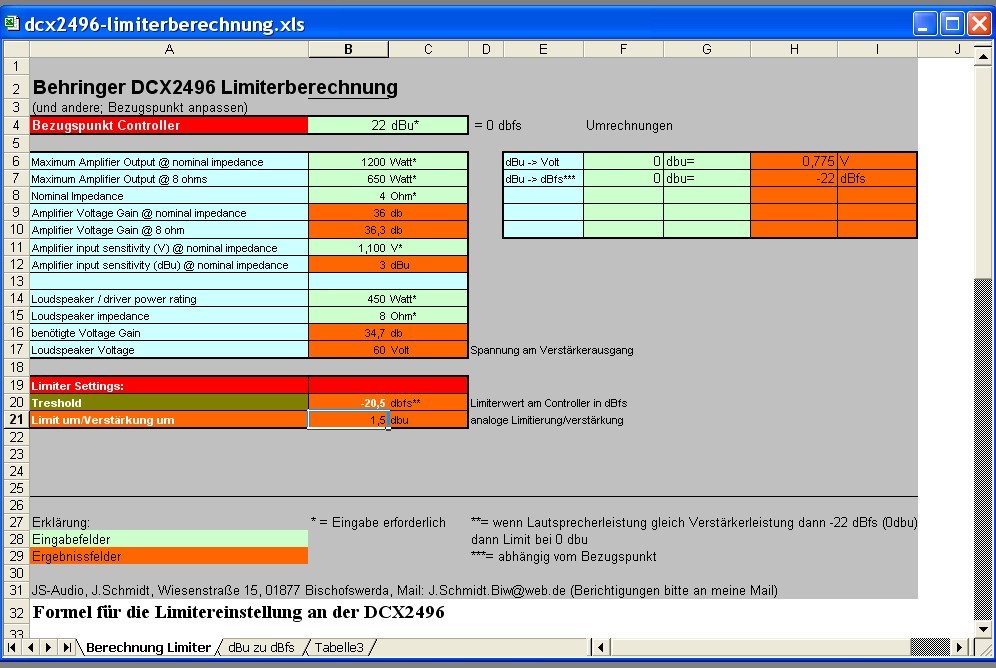996x668 pixels.
Task: Maximize the dcx2496-limiterberechnung.xls window
Action: click(x=952, y=24)
